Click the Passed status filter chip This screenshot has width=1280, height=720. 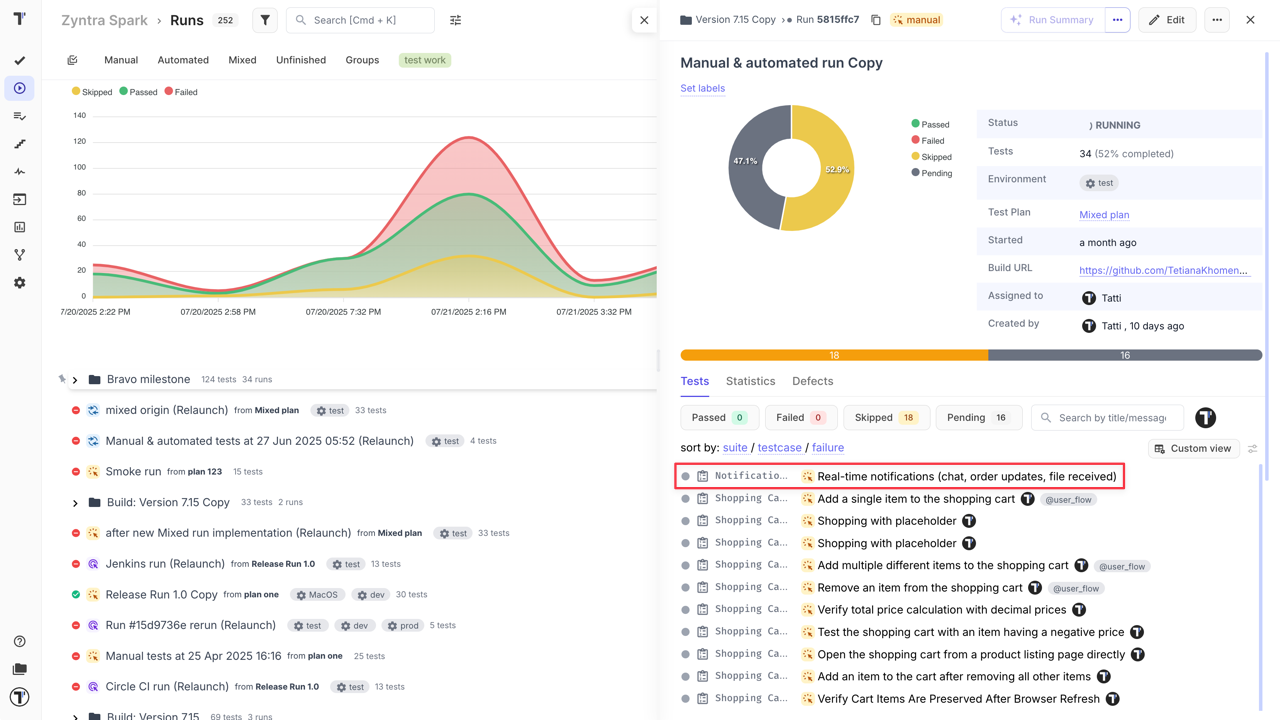point(719,417)
